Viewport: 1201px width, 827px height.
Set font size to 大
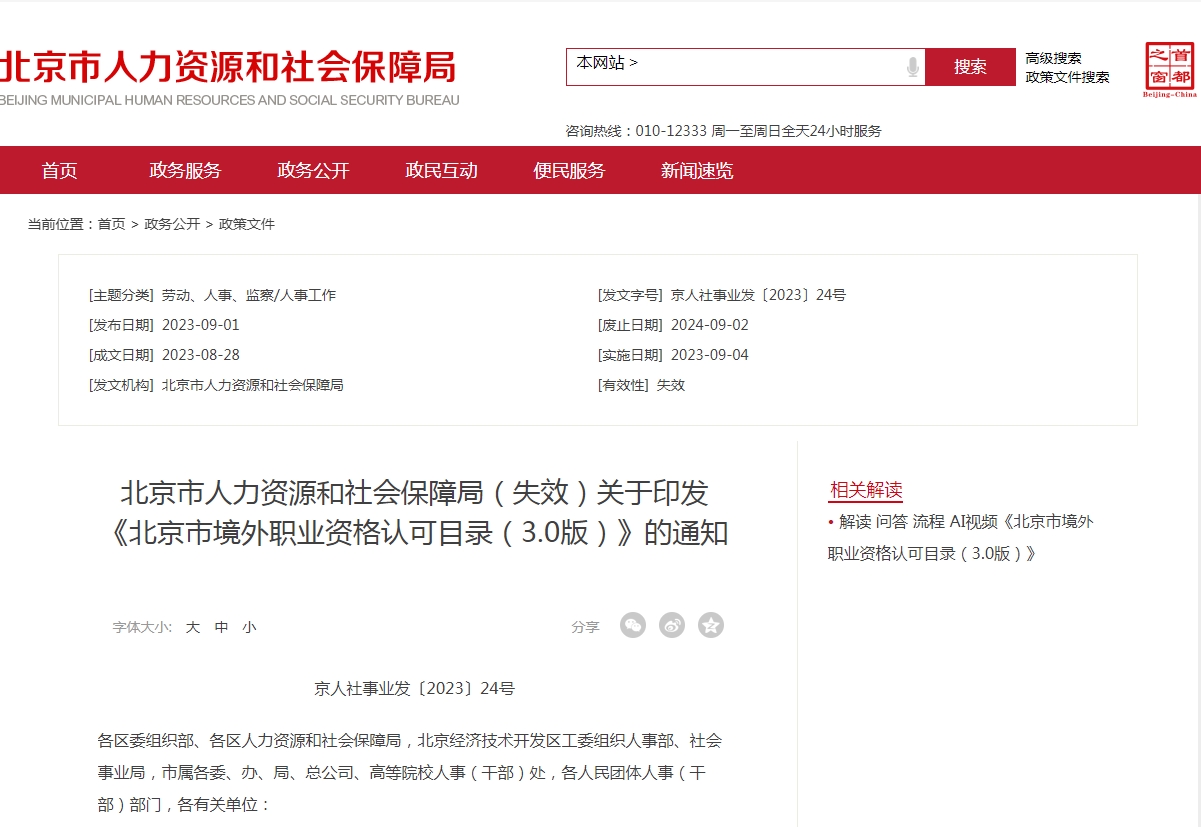pos(193,627)
